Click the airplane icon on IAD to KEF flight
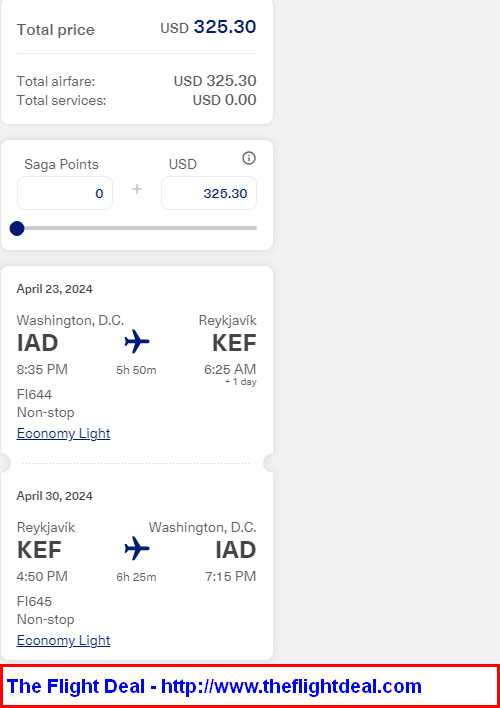500x708 pixels. [x=137, y=341]
